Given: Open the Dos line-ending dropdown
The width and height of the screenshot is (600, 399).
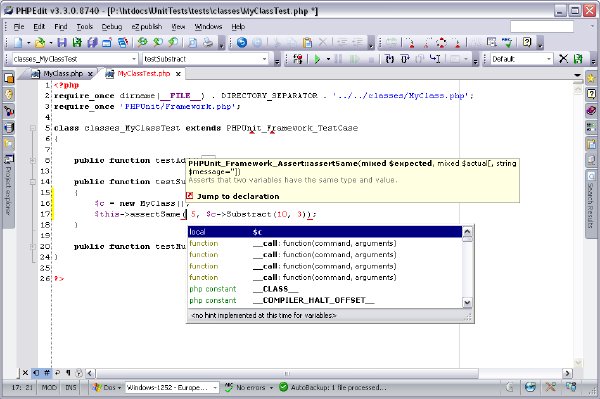Looking at the screenshot, I should tap(107, 387).
